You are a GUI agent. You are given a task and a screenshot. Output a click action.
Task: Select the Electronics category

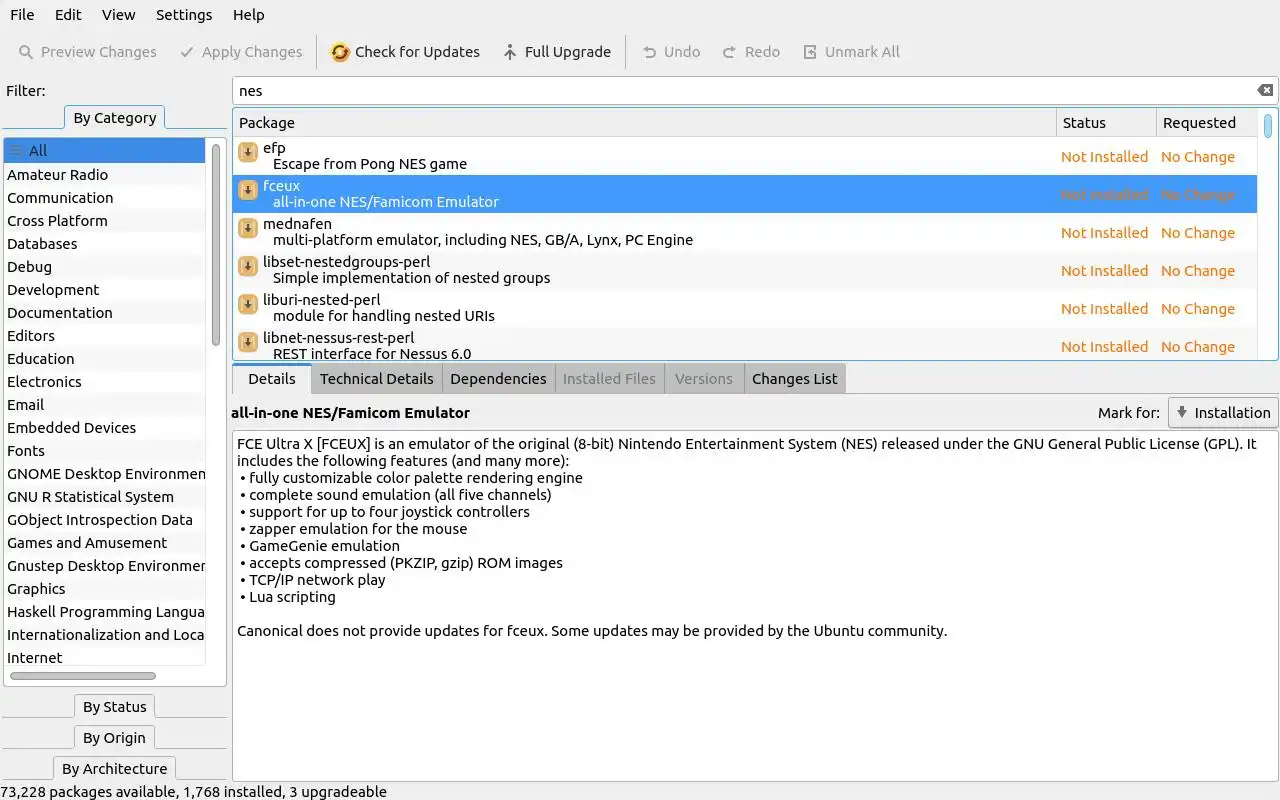(104, 382)
